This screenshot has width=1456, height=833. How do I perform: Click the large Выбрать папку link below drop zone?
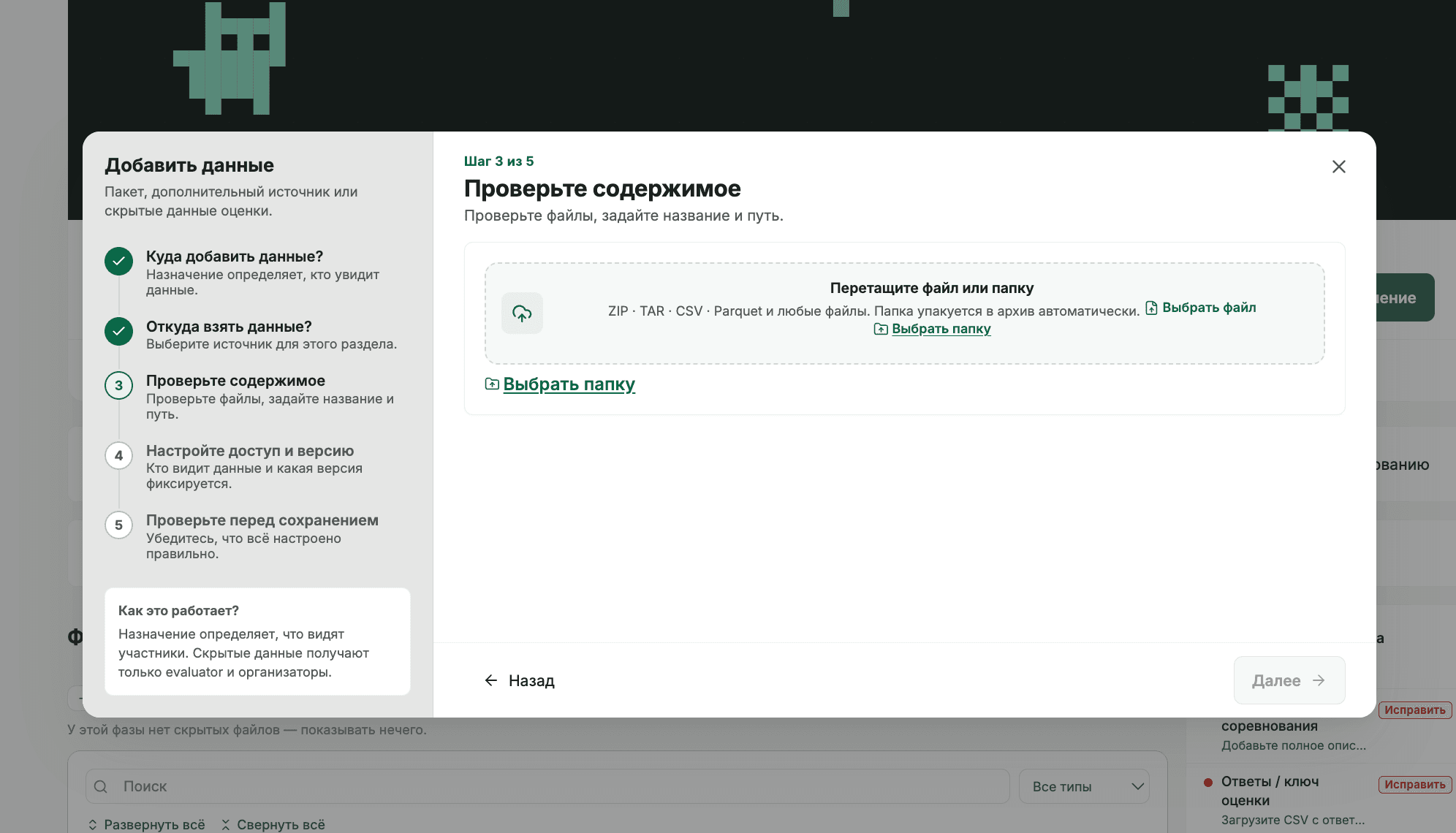point(569,384)
